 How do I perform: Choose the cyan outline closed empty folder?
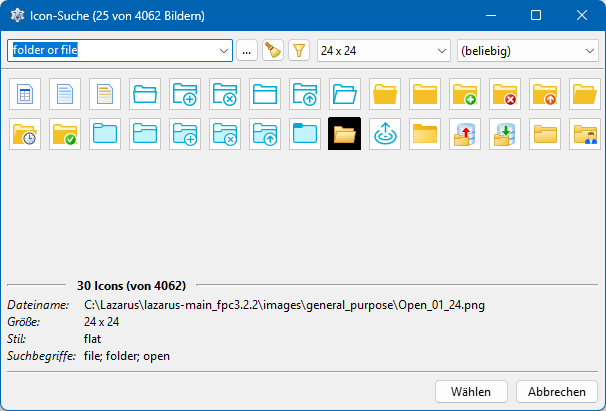point(265,94)
